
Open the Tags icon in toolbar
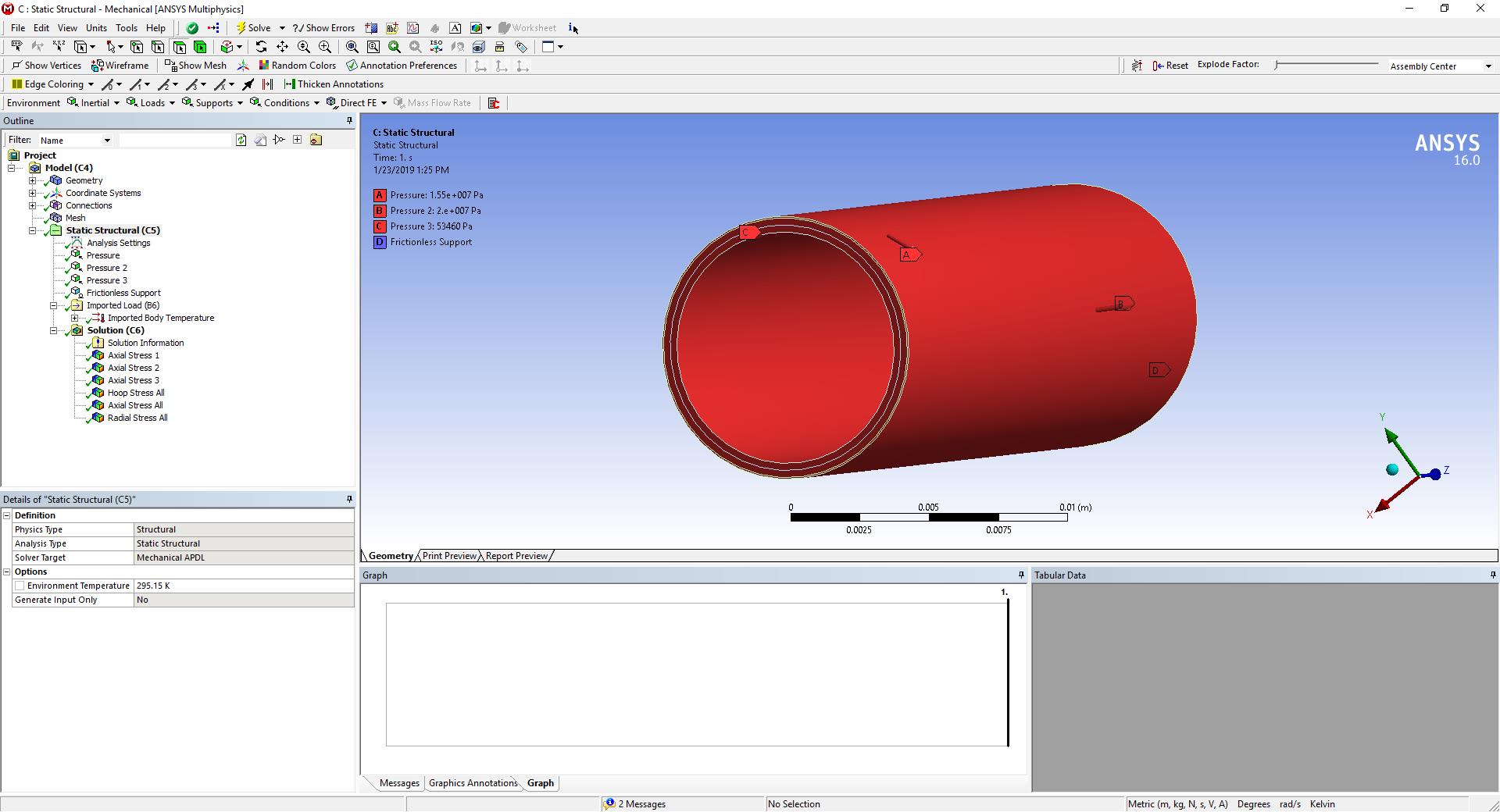[x=521, y=47]
